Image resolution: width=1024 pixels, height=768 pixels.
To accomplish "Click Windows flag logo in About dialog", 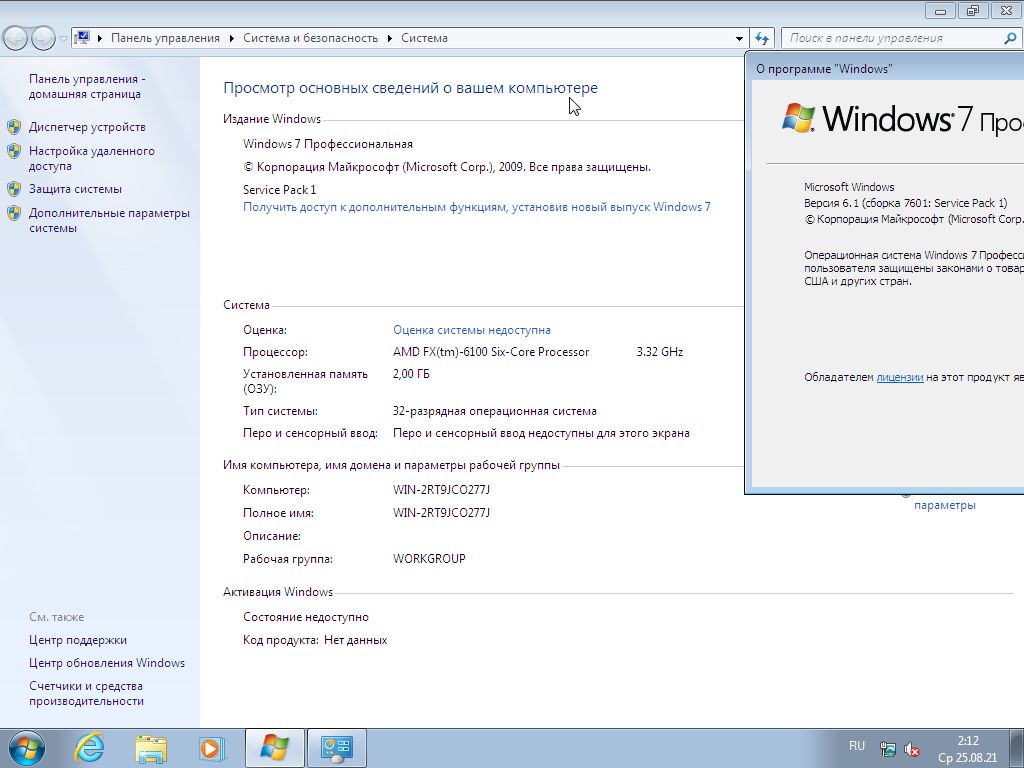I will pyautogui.click(x=799, y=118).
